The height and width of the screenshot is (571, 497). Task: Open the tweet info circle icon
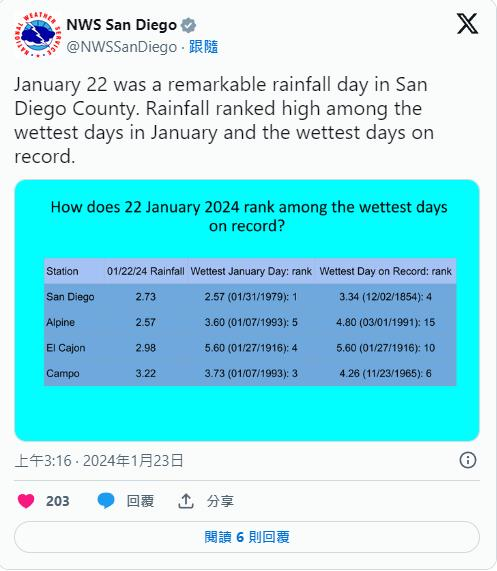tap(468, 460)
